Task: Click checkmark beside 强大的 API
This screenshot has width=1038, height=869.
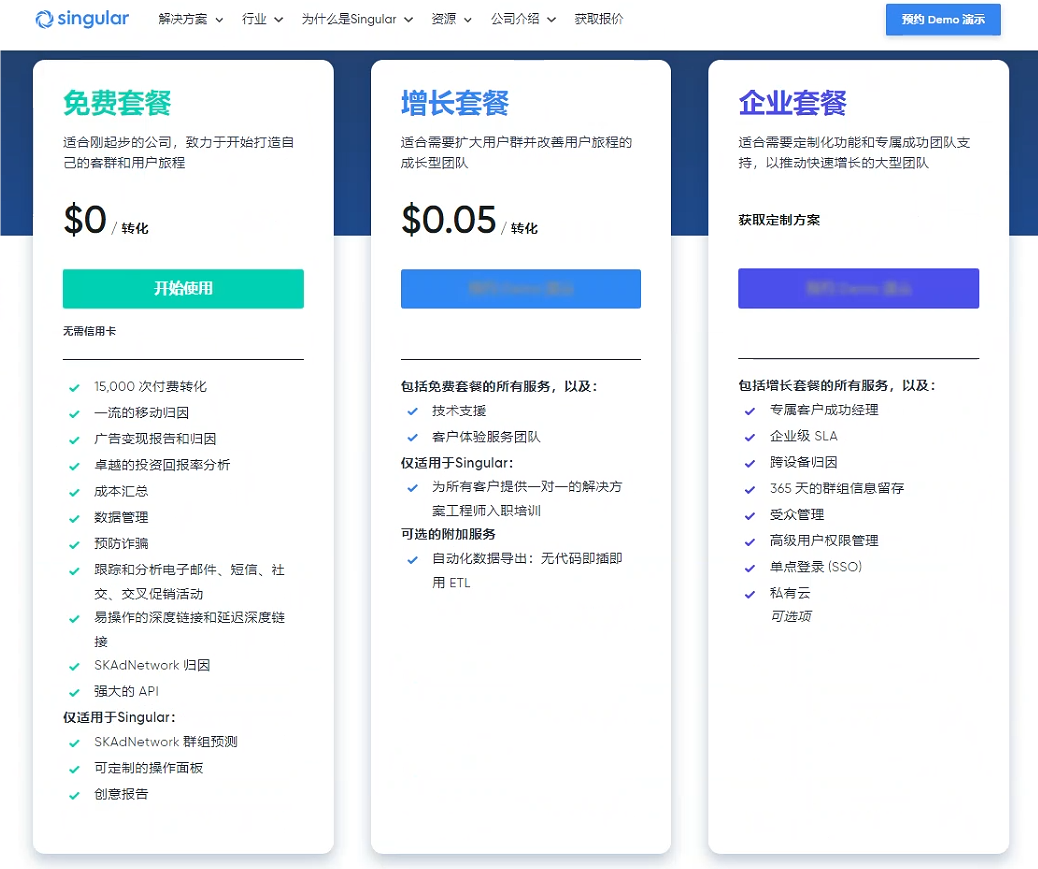Action: click(x=74, y=693)
